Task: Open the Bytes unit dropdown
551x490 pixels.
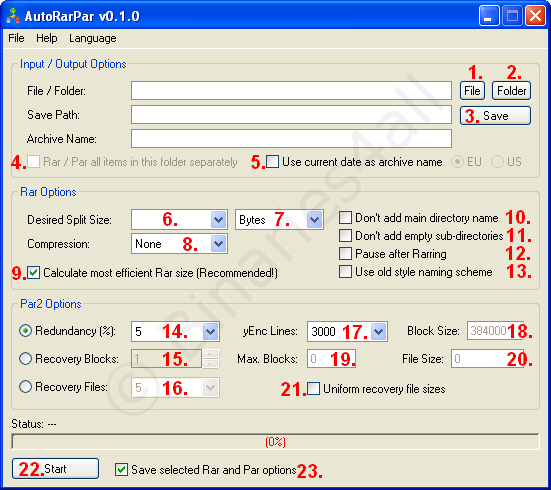Action: click(314, 220)
